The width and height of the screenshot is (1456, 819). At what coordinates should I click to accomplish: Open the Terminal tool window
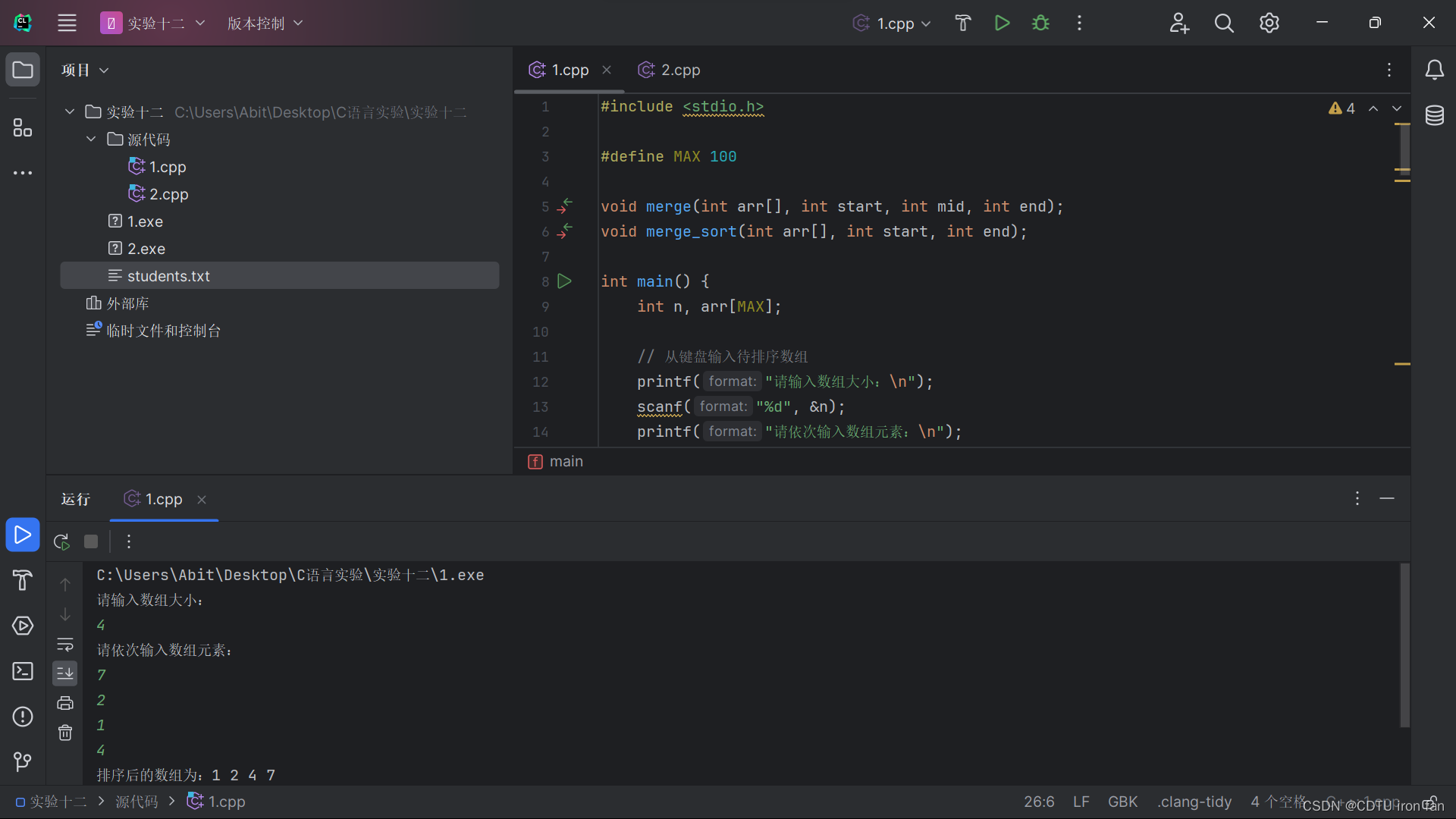coord(23,671)
